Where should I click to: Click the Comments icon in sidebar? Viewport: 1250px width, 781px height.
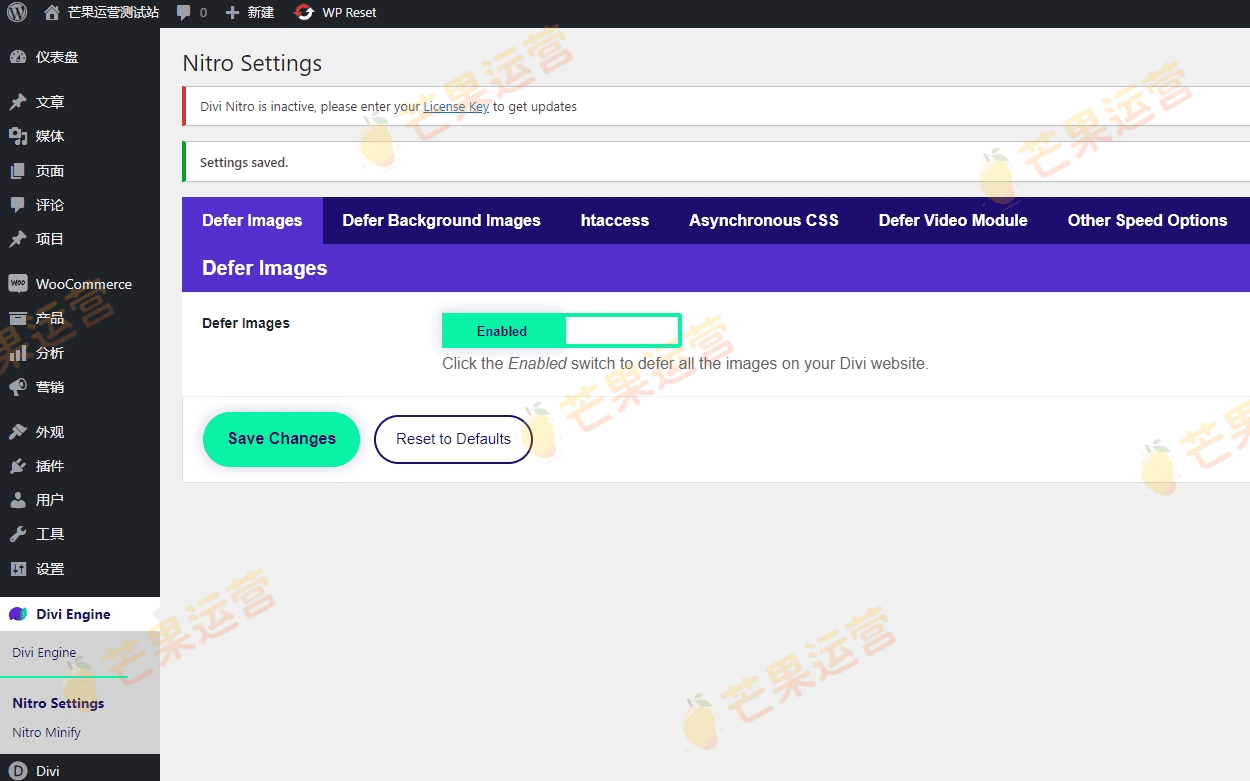18,205
